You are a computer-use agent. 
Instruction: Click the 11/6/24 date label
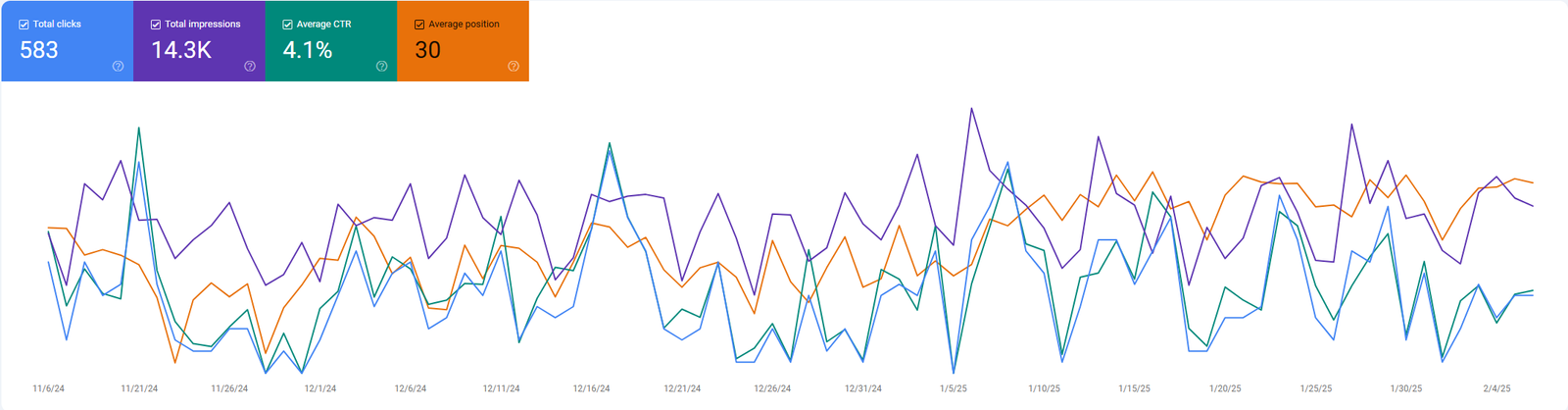[x=48, y=388]
